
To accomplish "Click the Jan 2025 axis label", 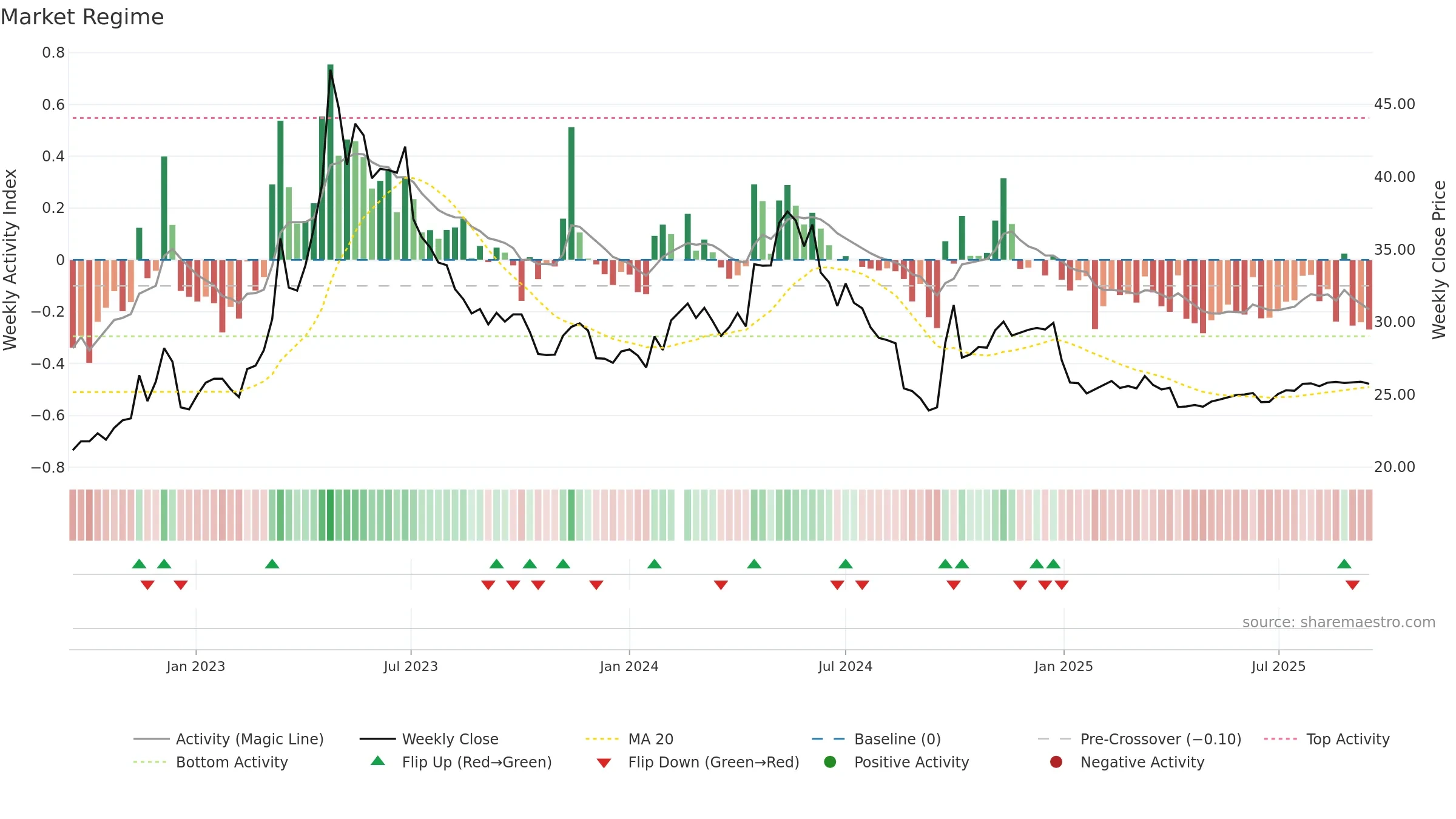I will coord(1063,666).
